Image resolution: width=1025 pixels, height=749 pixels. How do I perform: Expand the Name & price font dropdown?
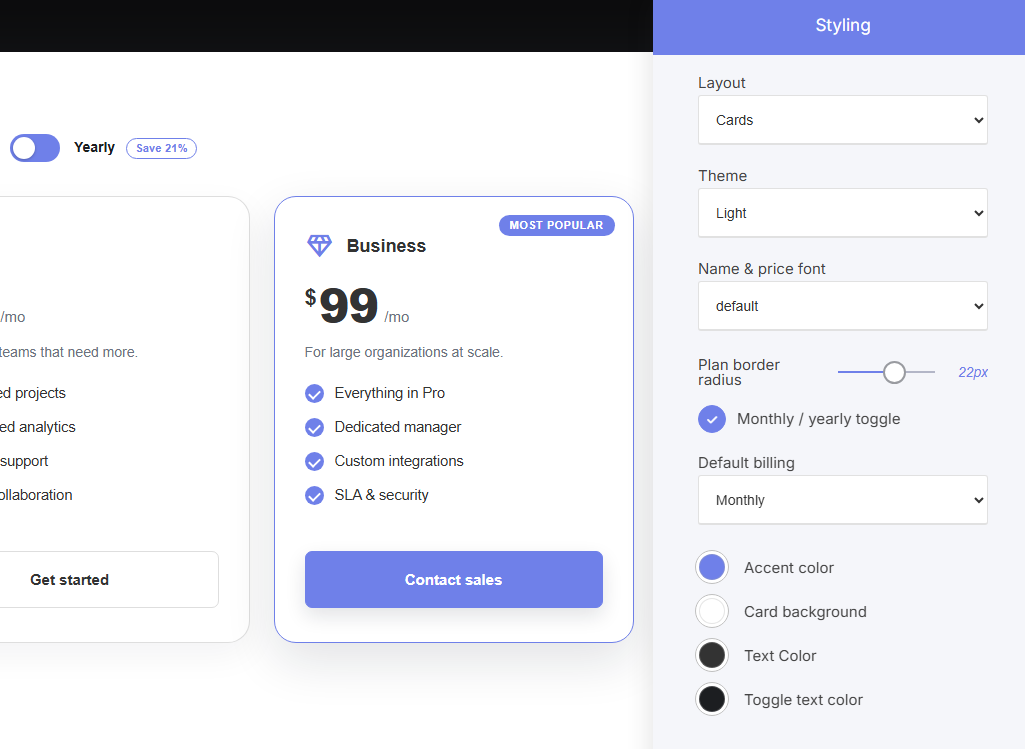point(843,306)
